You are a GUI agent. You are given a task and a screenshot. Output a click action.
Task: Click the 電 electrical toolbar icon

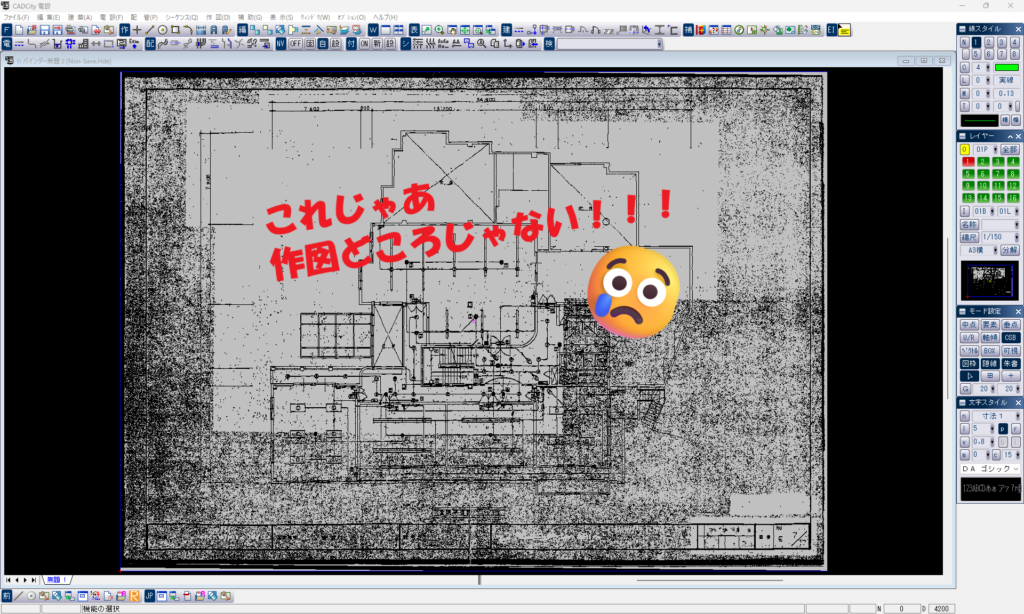(x=7, y=44)
